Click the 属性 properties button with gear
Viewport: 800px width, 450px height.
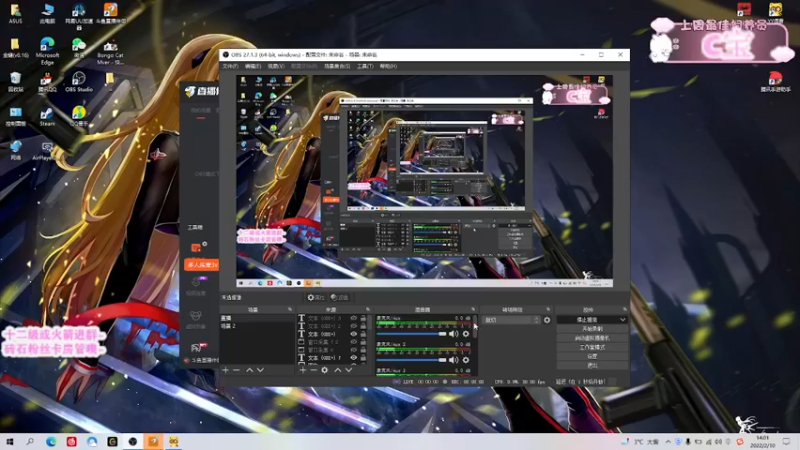315,297
